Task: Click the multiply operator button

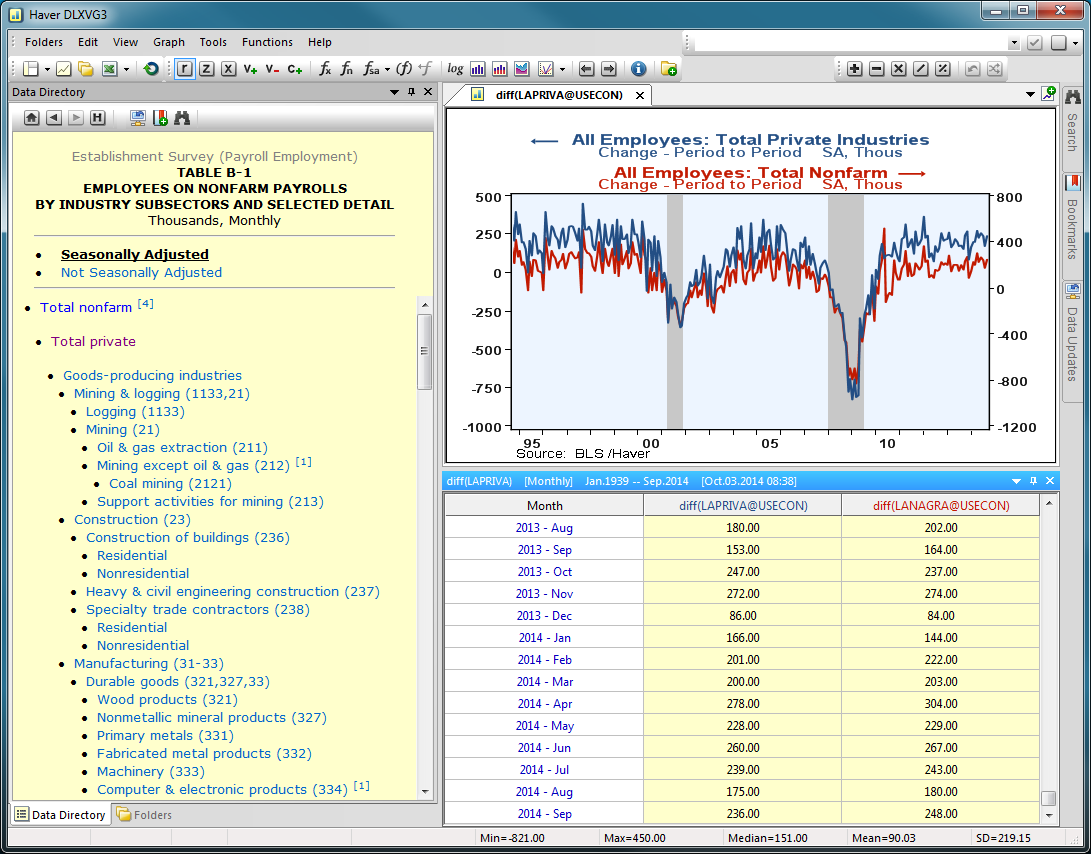Action: [x=899, y=69]
